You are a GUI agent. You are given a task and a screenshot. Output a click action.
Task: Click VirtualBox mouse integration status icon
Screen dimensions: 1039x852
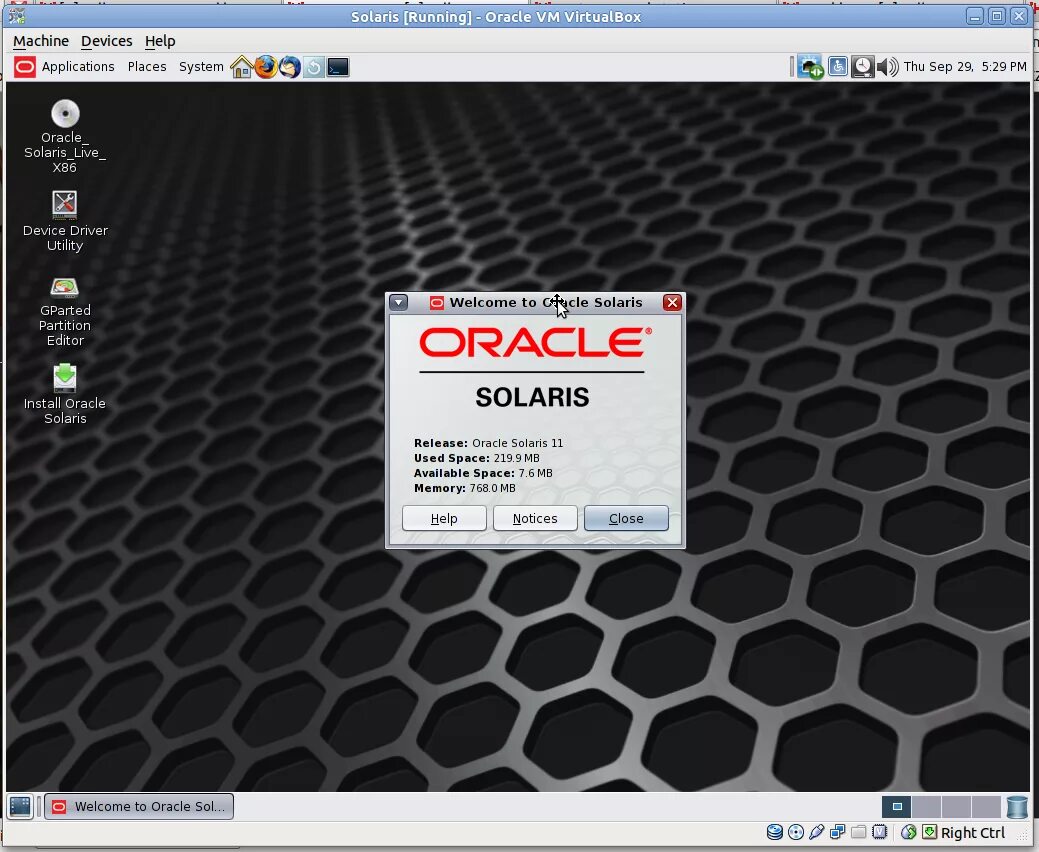[908, 832]
